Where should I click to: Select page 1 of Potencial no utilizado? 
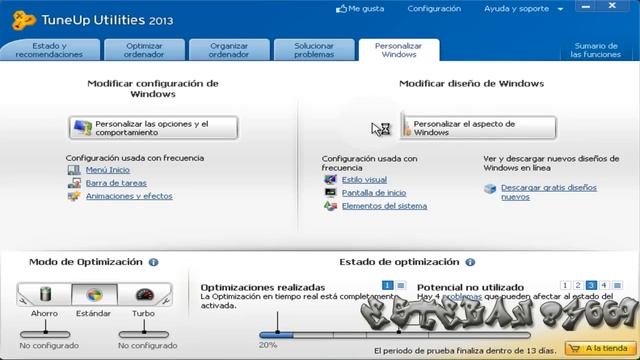tap(565, 285)
